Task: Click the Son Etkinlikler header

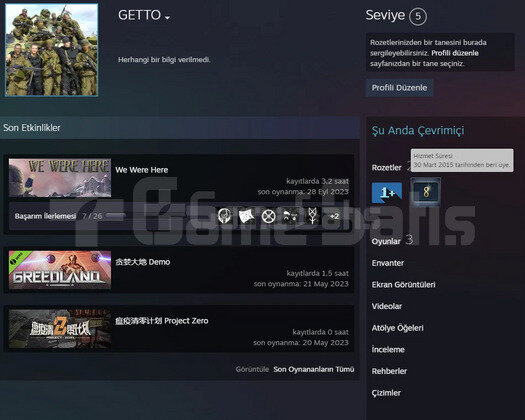Action: [32, 128]
